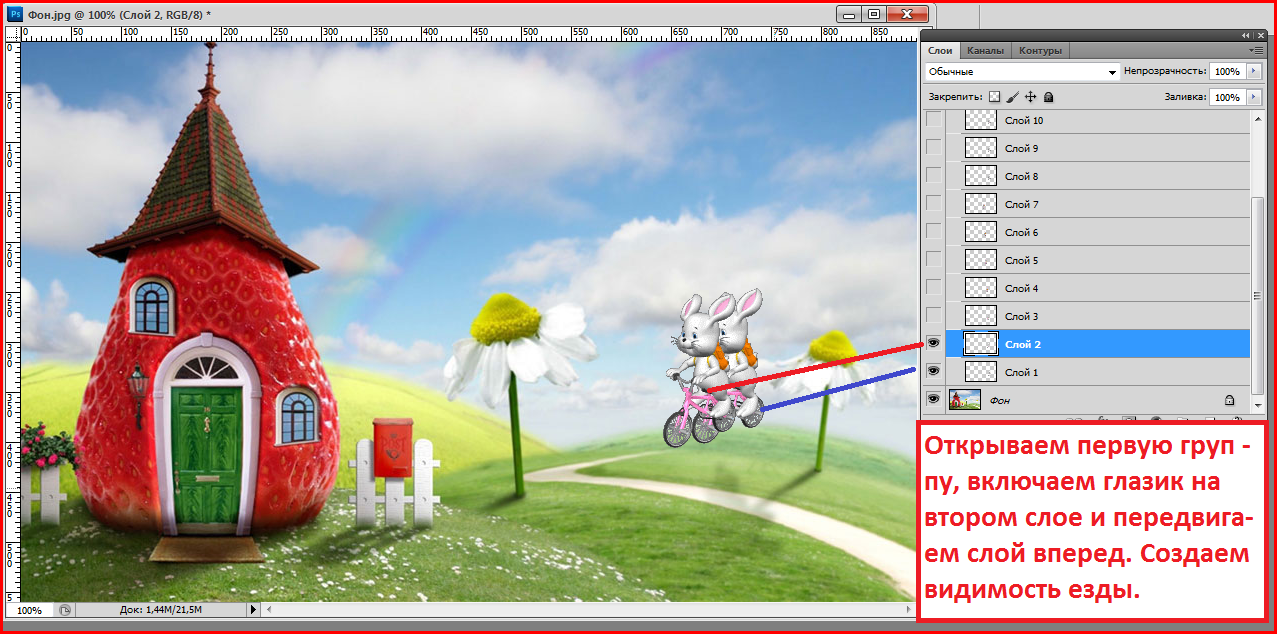Click the padlock icon on the Фон layer
This screenshot has height=634, width=1277.
[x=1229, y=400]
